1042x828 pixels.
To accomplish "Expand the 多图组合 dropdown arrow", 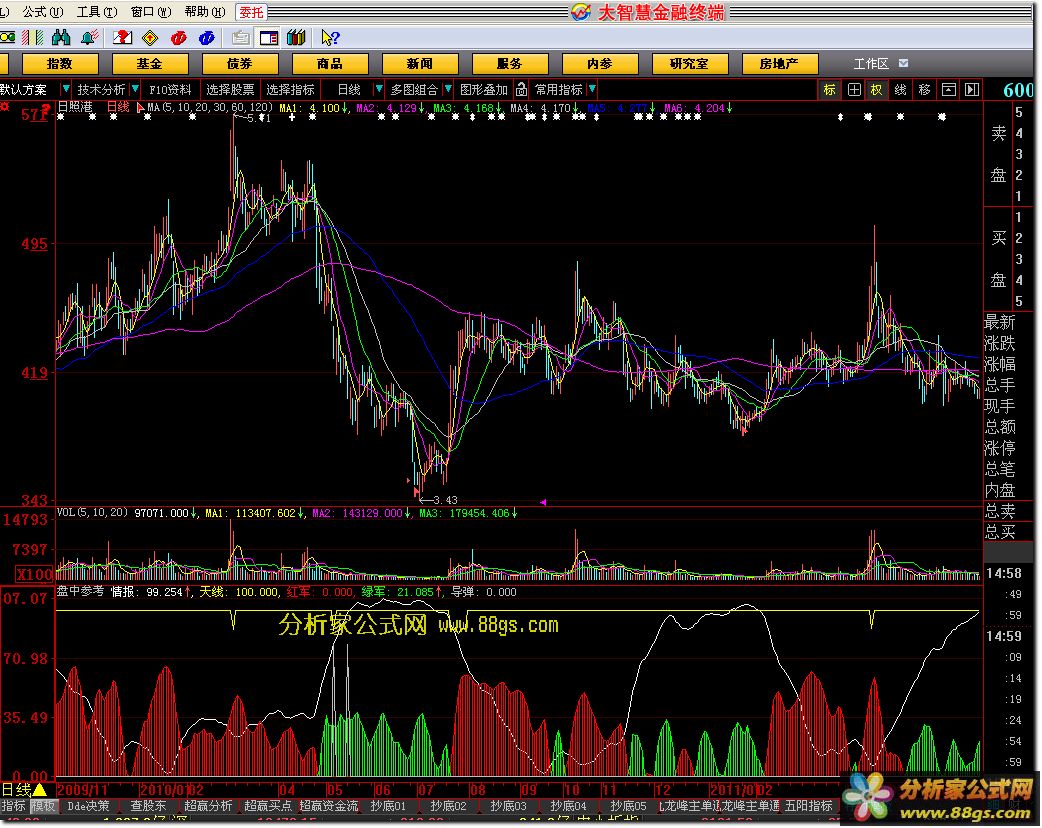I will click(x=448, y=88).
